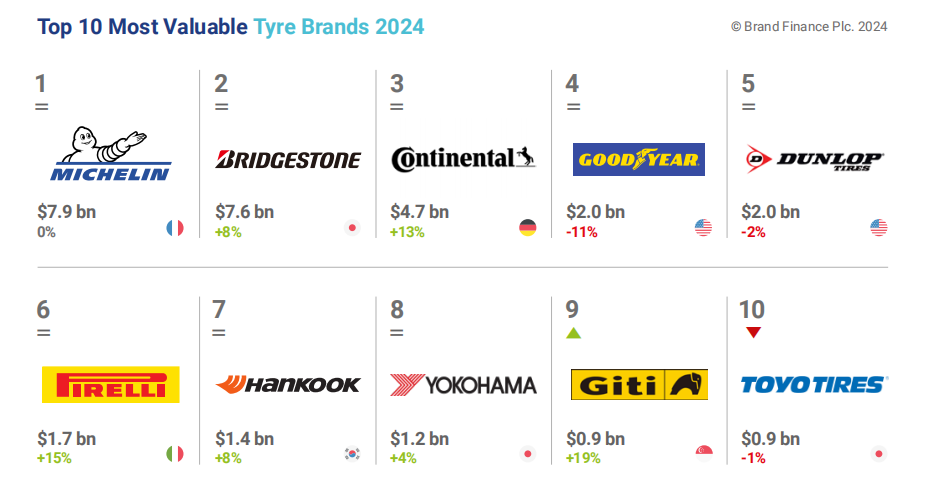
Task: Select the Continental brand logo
Action: pyautogui.click(x=463, y=159)
